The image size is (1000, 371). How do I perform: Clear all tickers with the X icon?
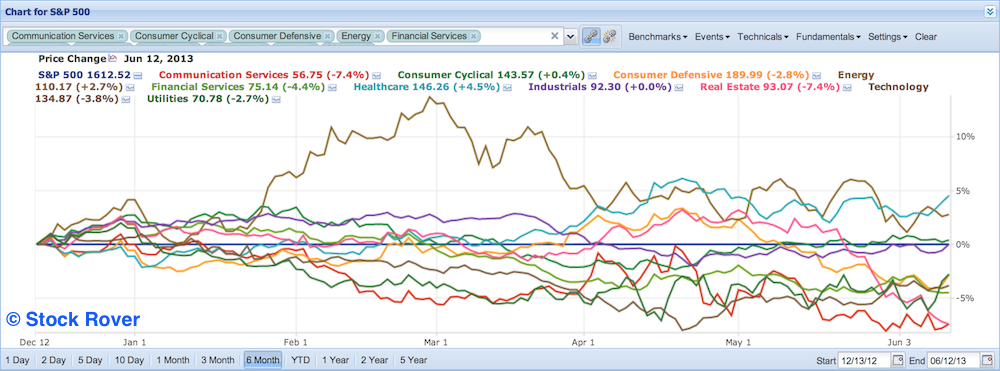[x=555, y=36]
